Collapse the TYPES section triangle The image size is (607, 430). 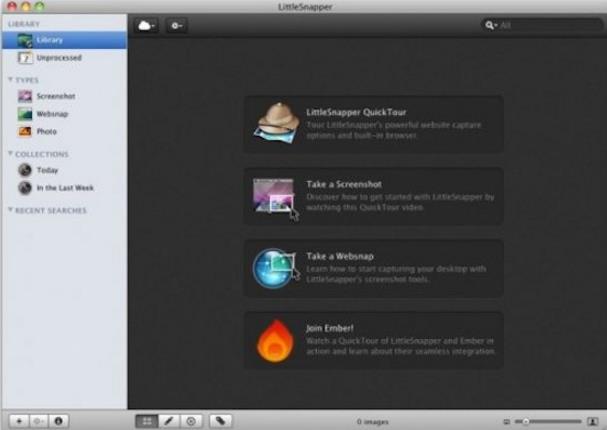point(10,79)
